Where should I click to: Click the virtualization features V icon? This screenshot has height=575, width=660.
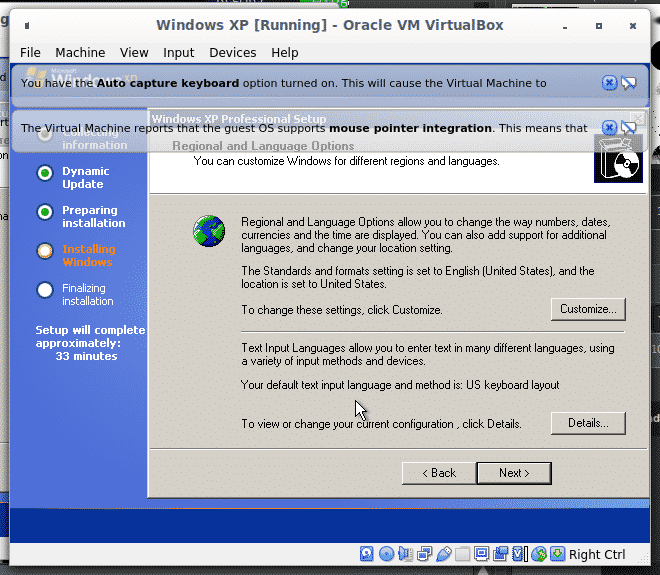(519, 554)
